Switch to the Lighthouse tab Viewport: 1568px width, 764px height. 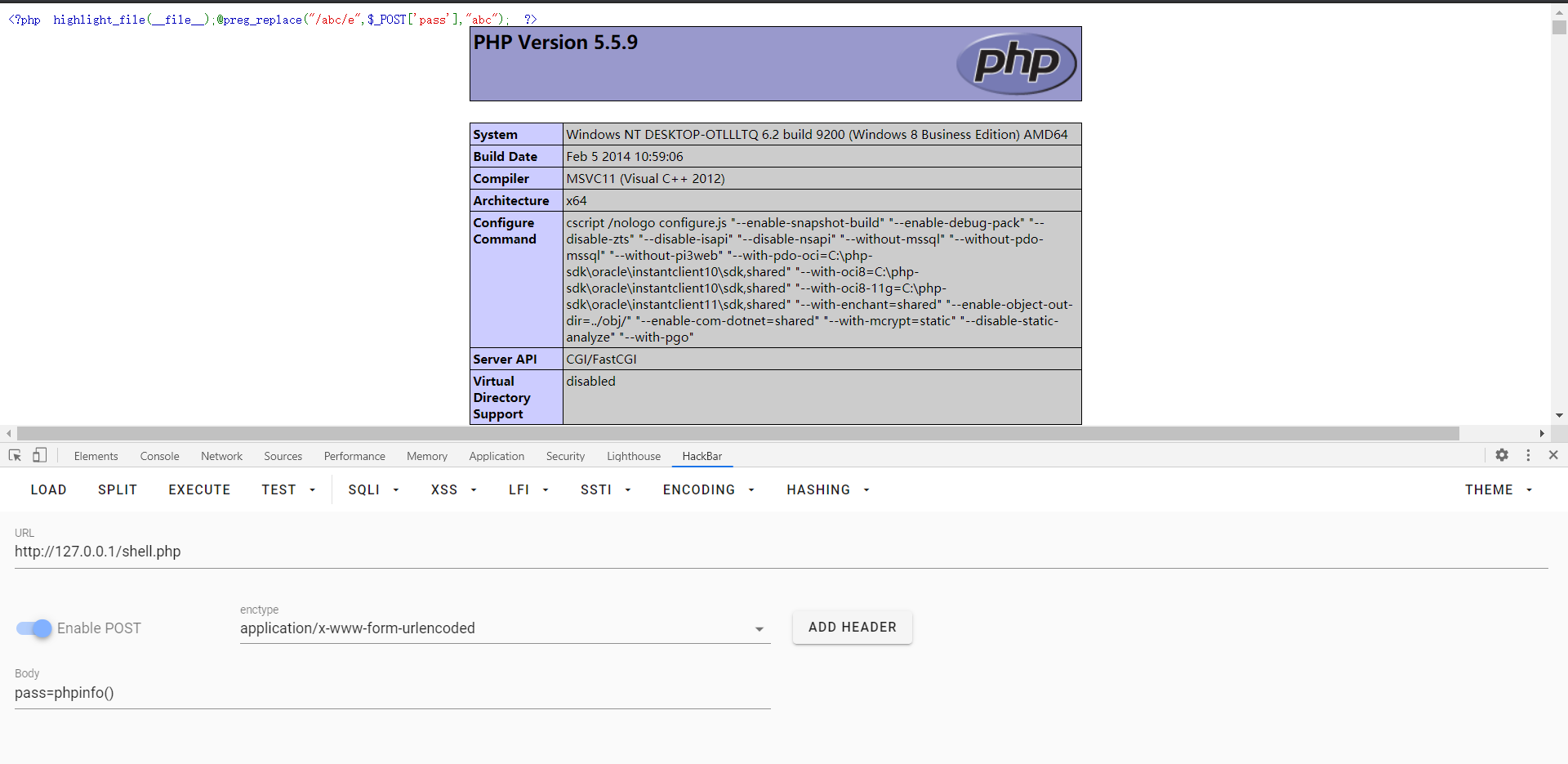634,456
